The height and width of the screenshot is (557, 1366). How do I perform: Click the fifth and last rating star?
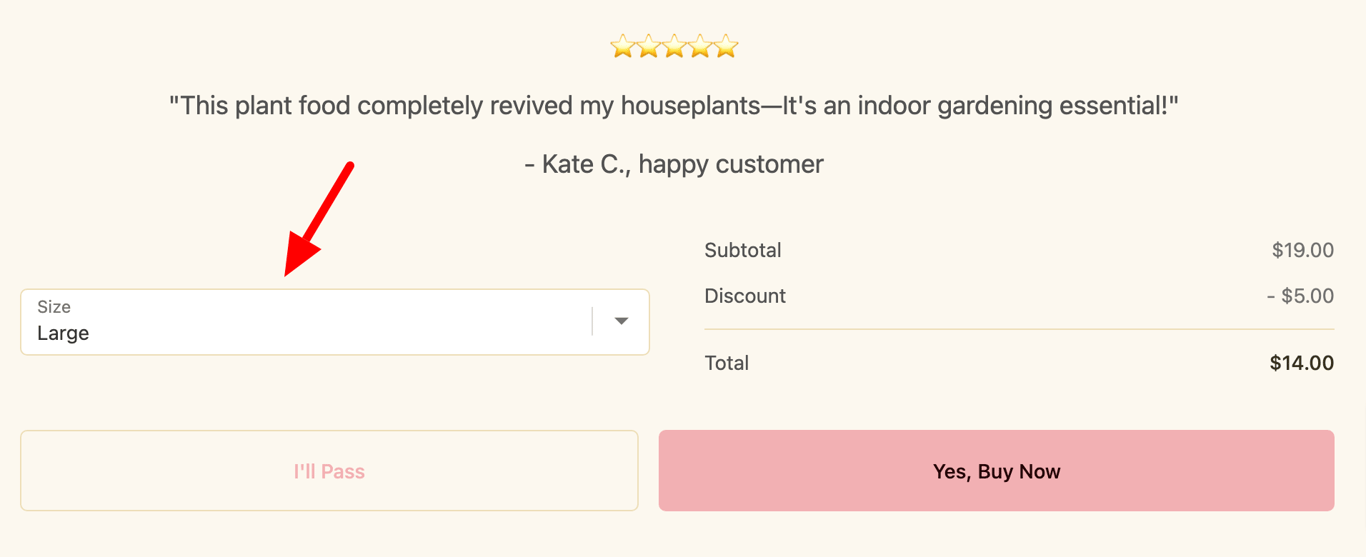click(x=726, y=47)
